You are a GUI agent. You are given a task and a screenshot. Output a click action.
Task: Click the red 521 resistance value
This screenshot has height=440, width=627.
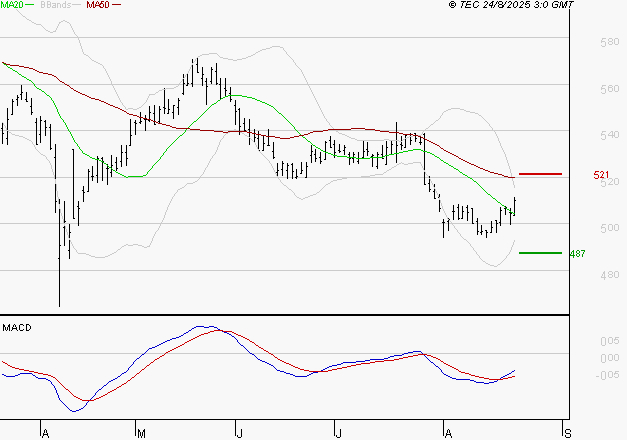click(x=601, y=175)
